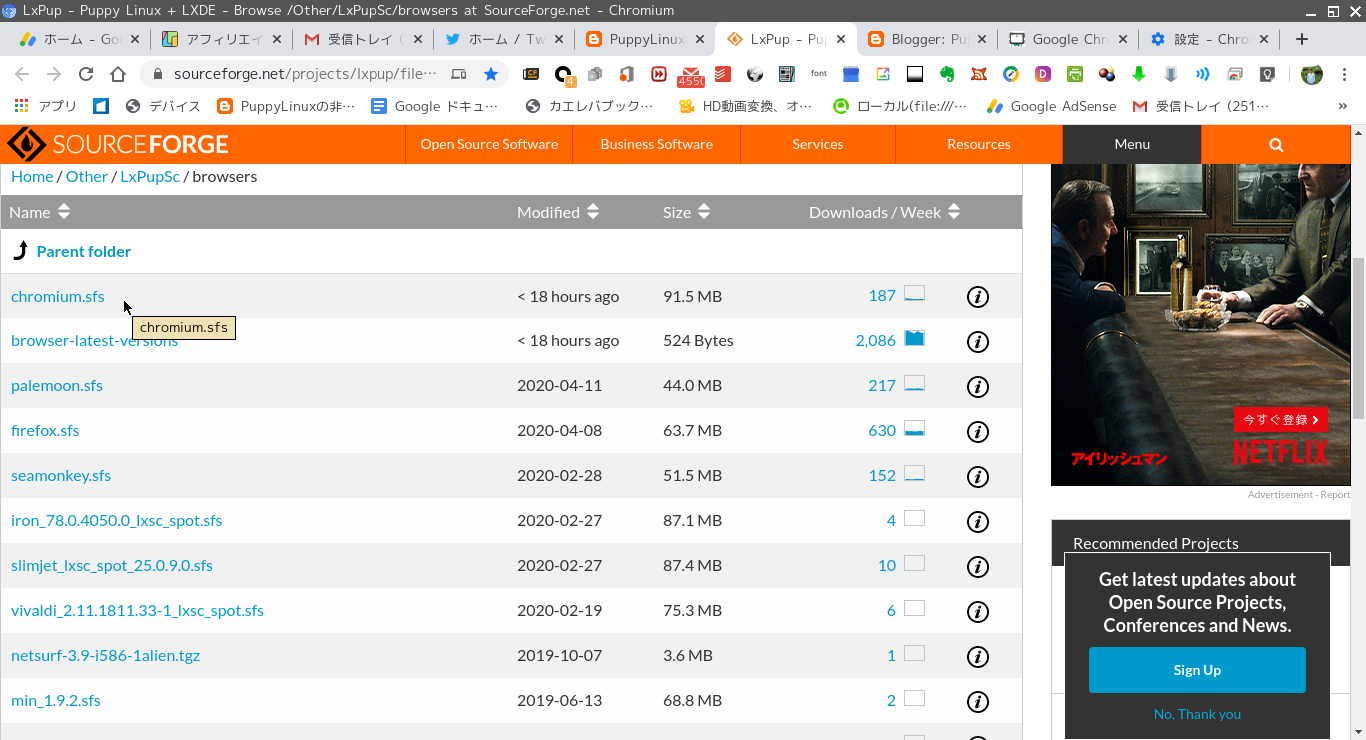Click the Sign Up button

coord(1197,670)
